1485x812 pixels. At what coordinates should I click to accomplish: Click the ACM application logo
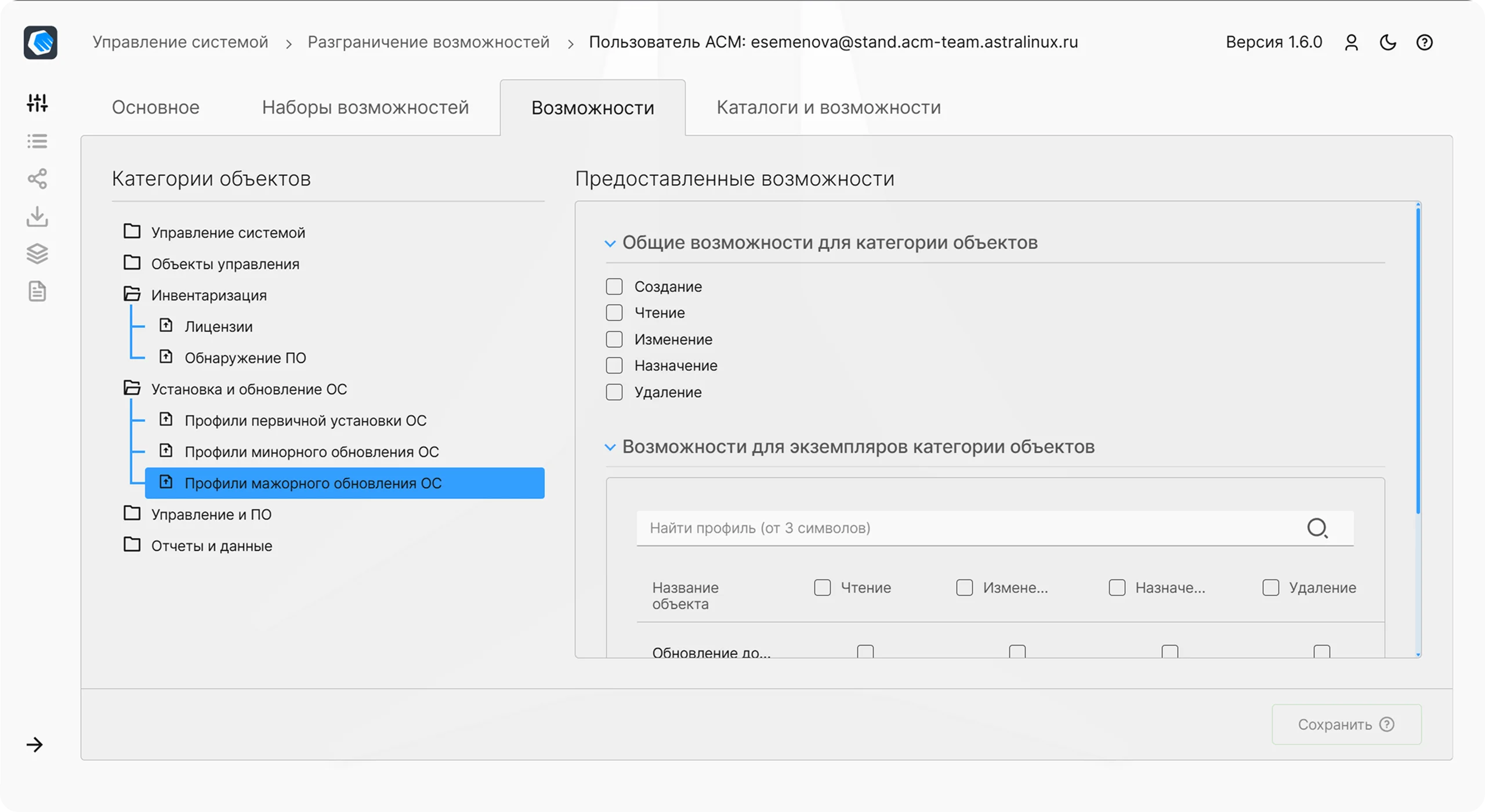[x=40, y=42]
